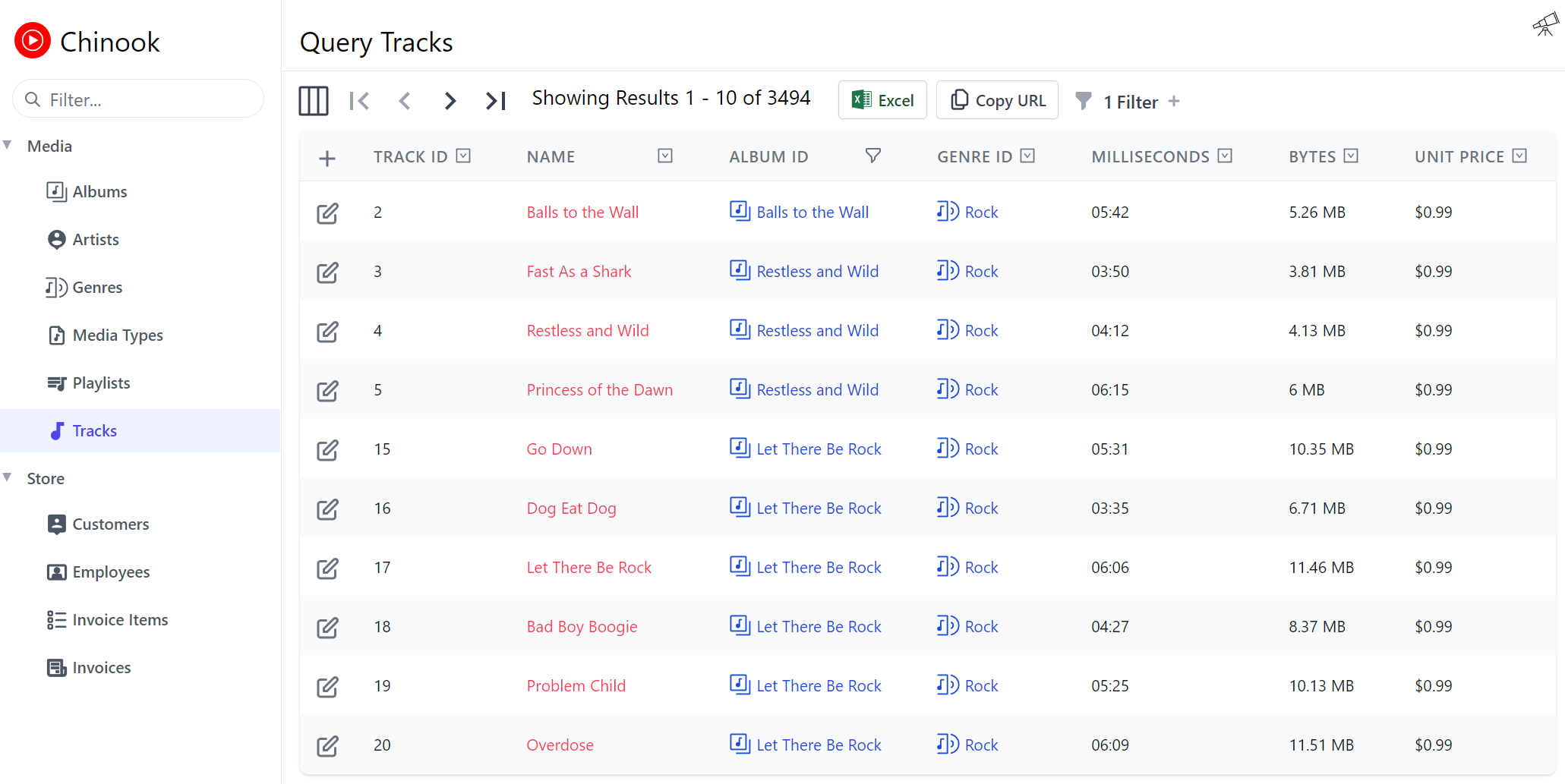Click the funnel filter icon beside 1 Filter
The height and width of the screenshot is (784, 1565).
tap(1084, 100)
